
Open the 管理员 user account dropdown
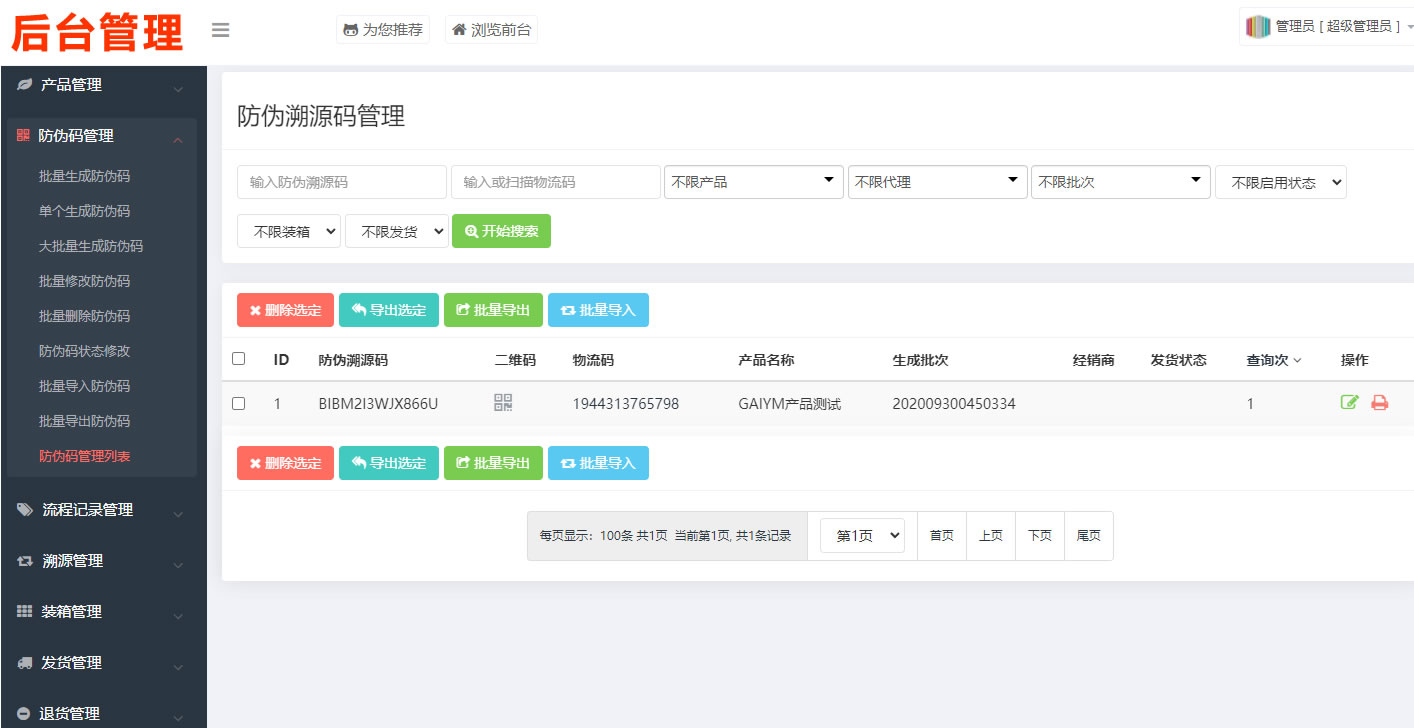pos(1327,27)
